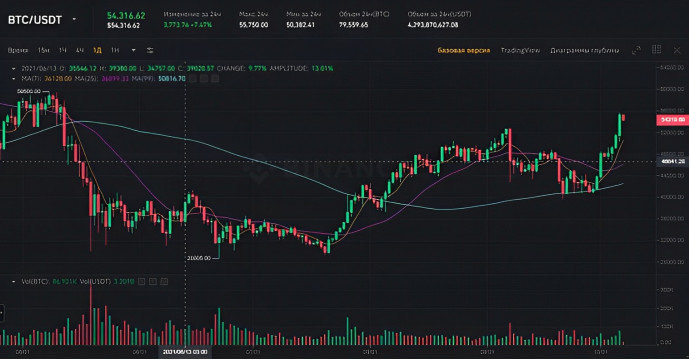Click the left edge panel collapse handle

coord(2,313)
